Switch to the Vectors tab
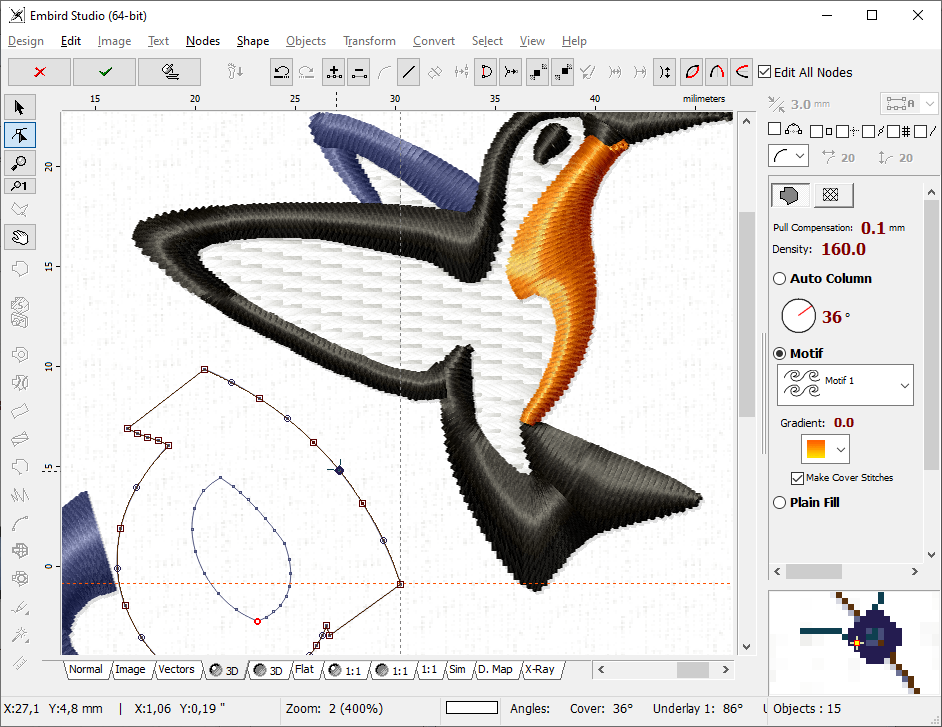Screen dimensions: 942x727 (x=177, y=670)
